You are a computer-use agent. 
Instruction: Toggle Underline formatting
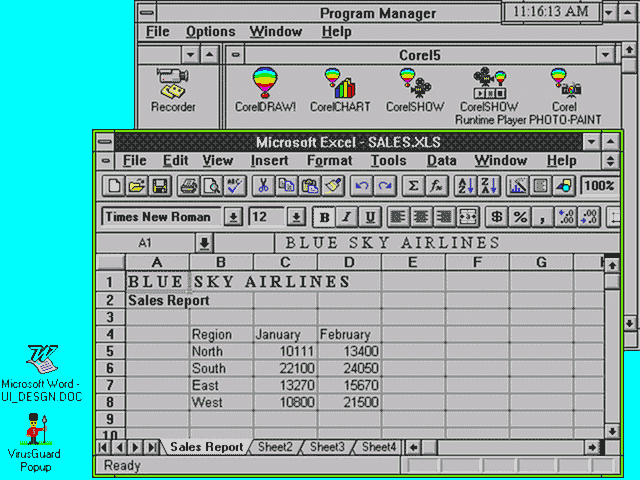point(371,217)
